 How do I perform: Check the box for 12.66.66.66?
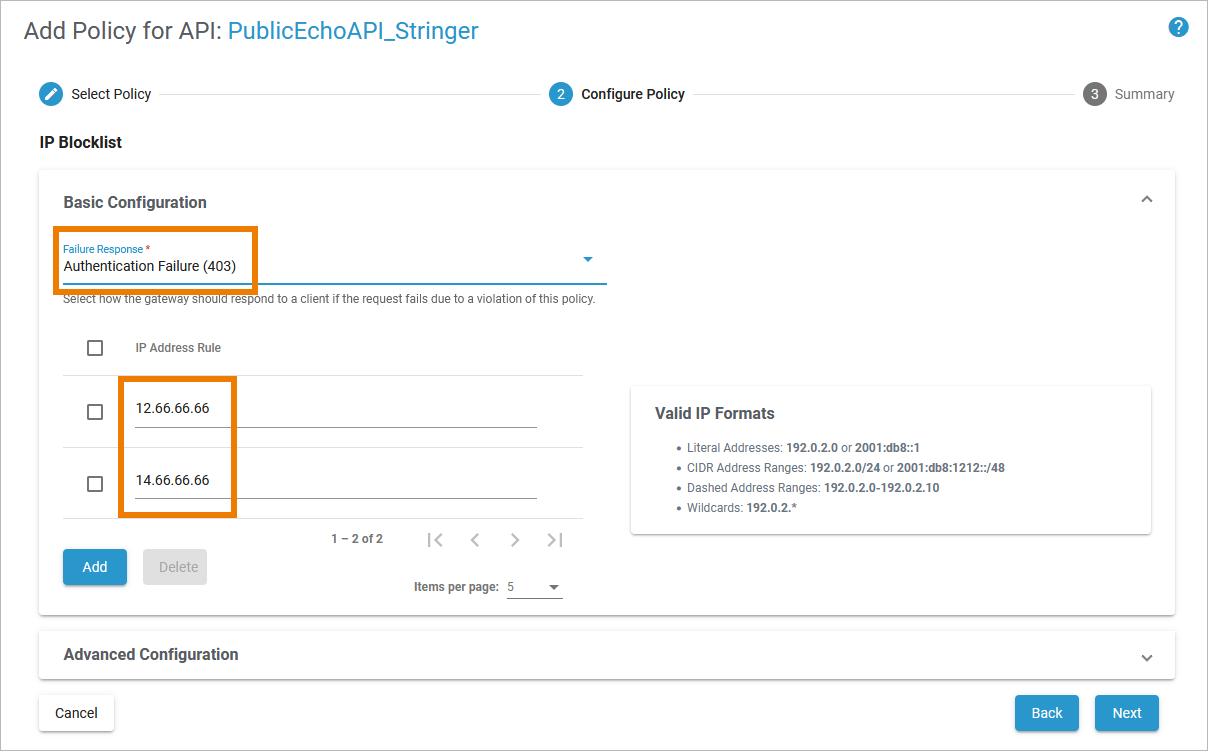[95, 412]
